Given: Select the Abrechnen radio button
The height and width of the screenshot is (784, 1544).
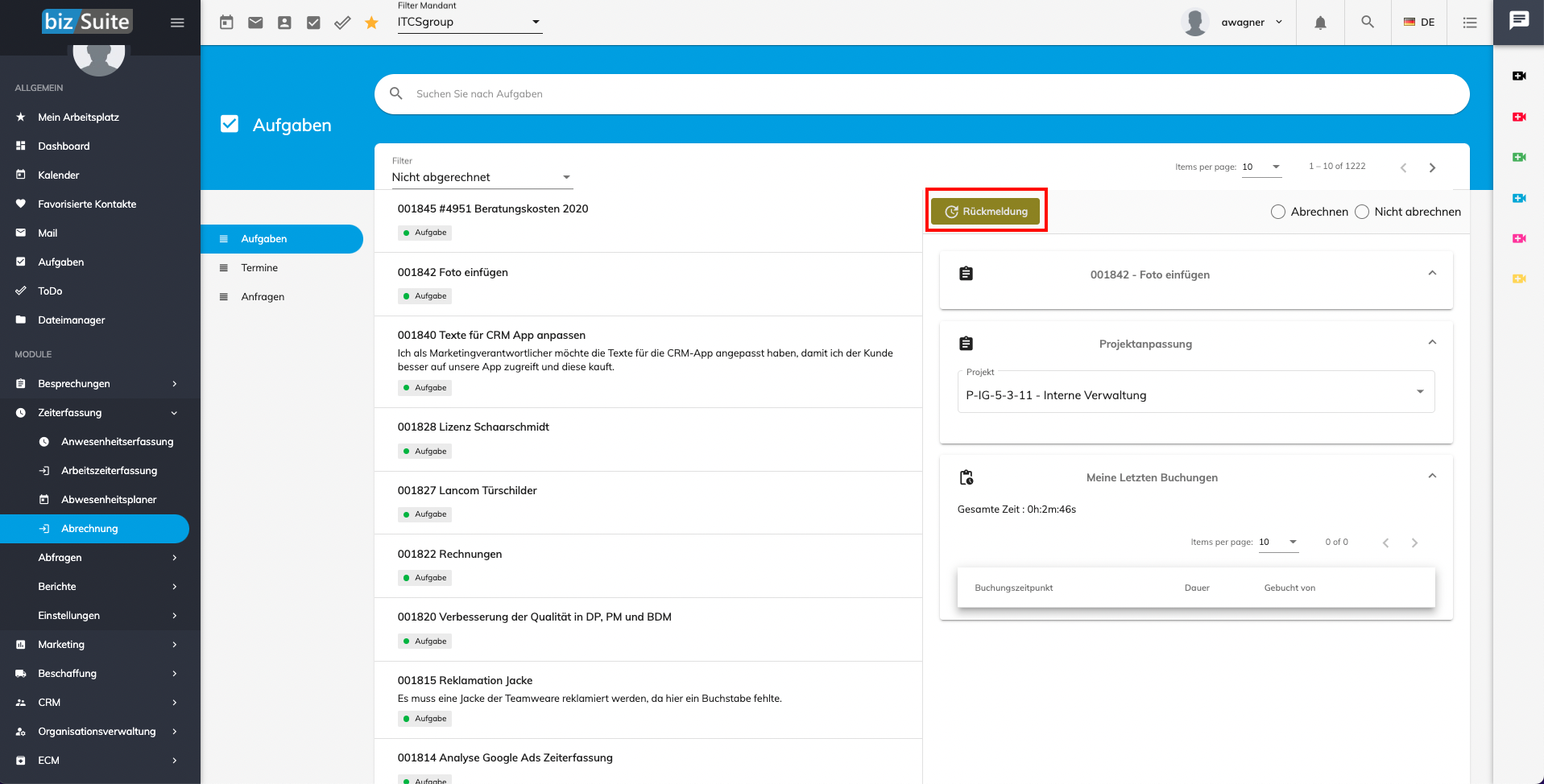Looking at the screenshot, I should (1278, 212).
